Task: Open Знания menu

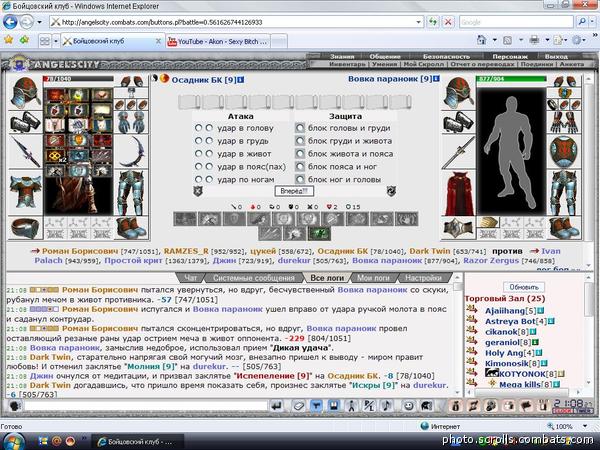Action: click(x=342, y=56)
